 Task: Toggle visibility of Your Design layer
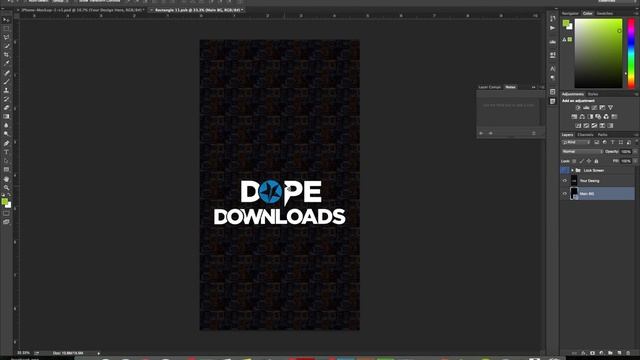point(565,180)
